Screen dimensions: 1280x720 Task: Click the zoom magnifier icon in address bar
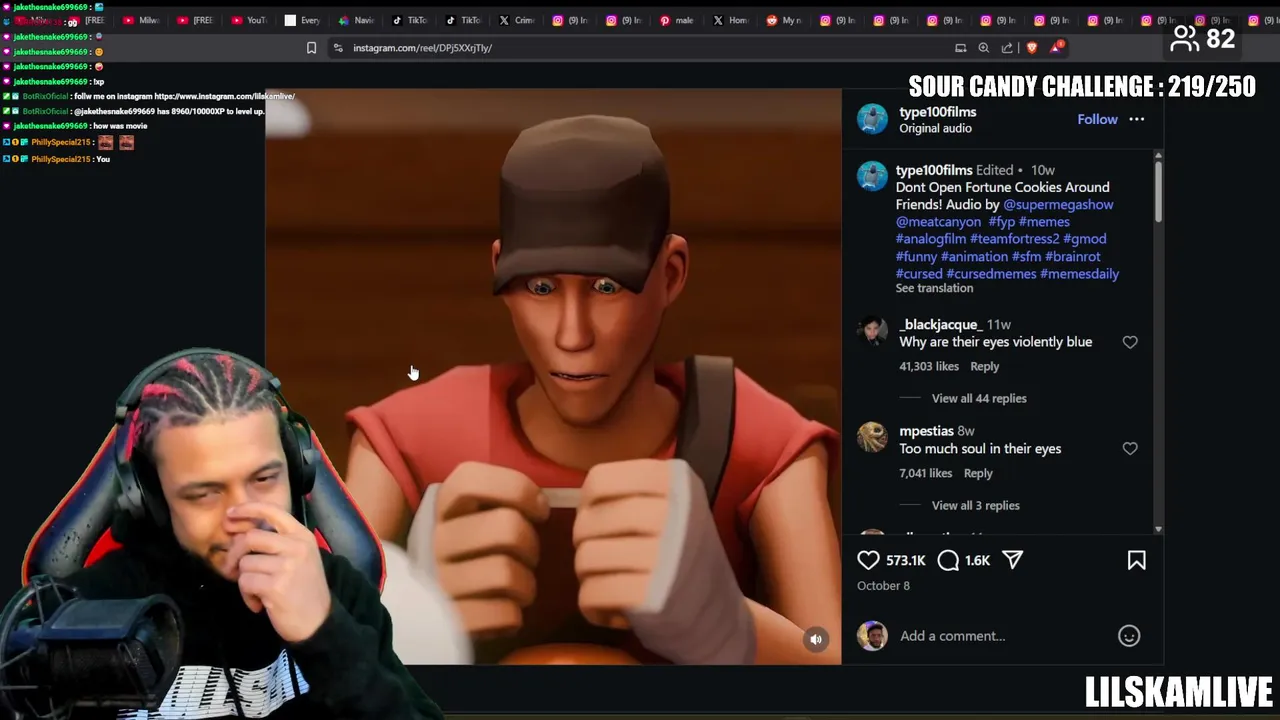pyautogui.click(x=984, y=48)
